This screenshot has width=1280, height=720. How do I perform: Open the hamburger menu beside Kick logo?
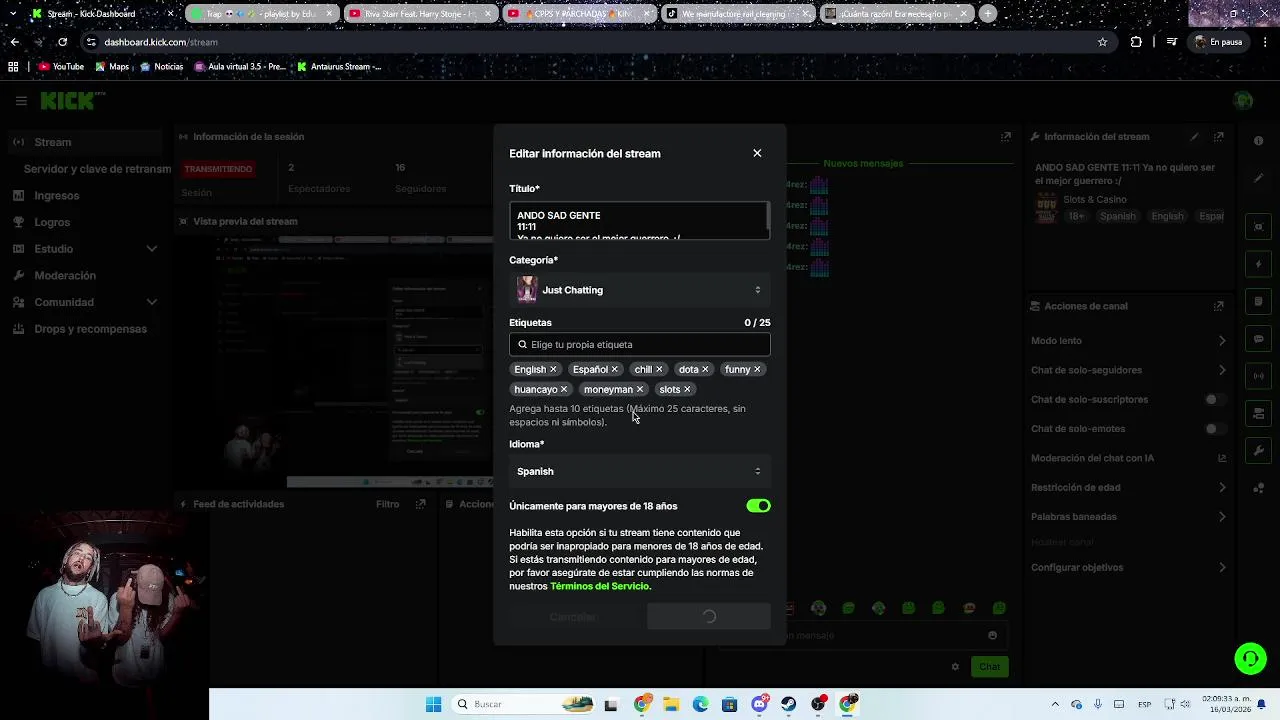click(21, 100)
